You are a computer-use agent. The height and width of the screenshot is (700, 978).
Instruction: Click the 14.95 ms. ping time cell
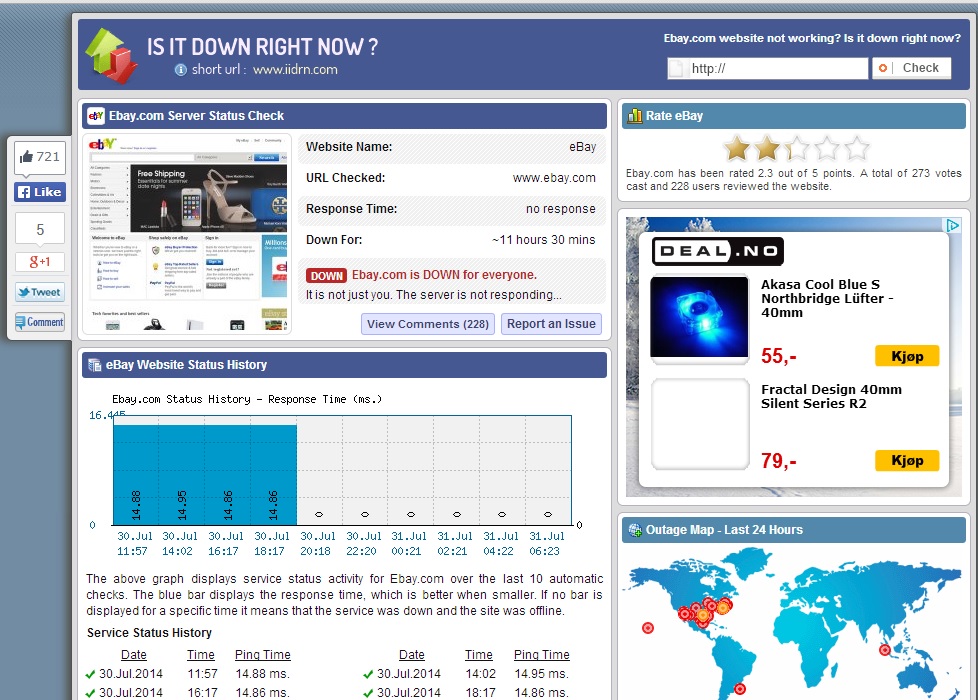tap(541, 674)
